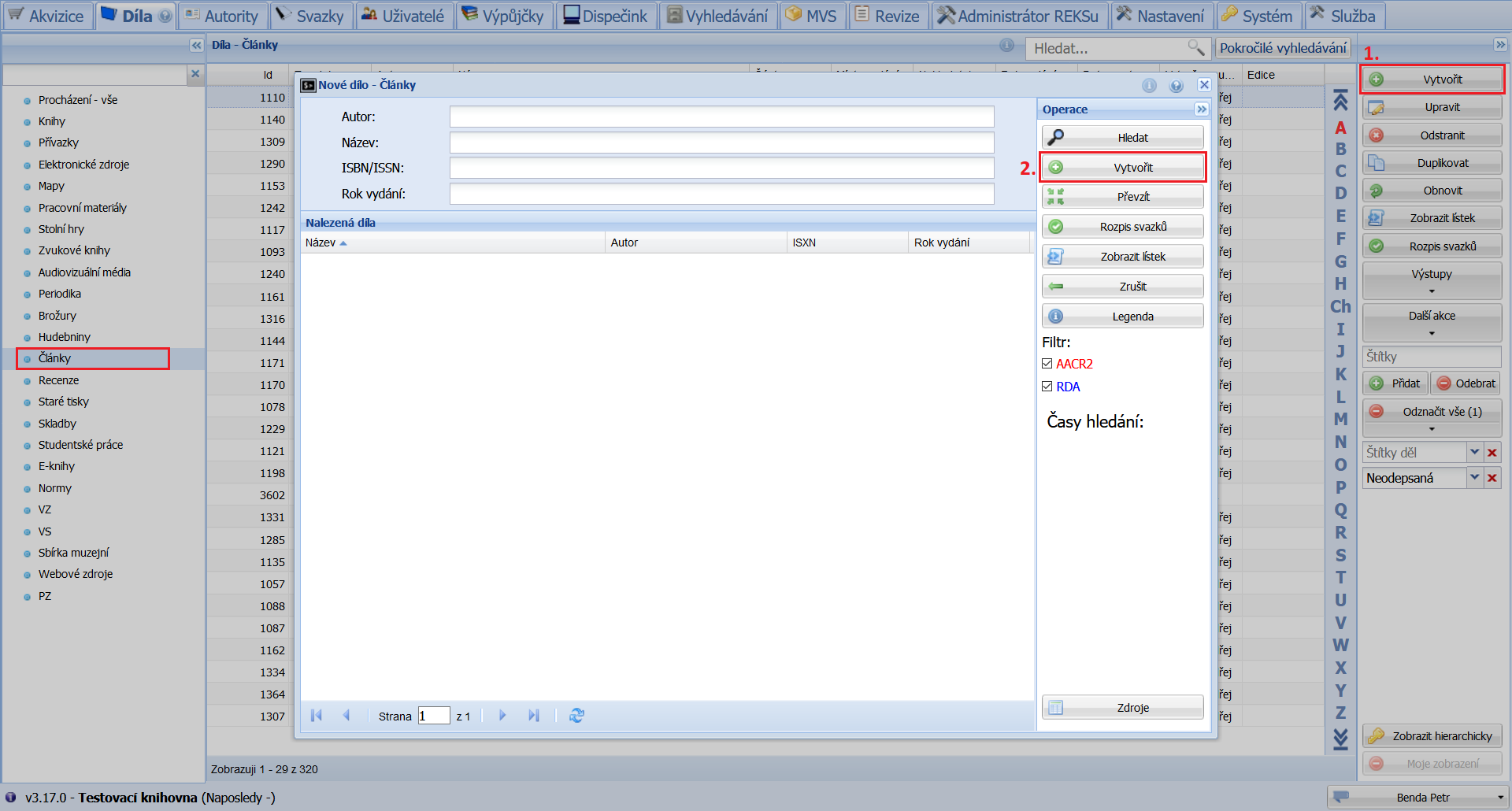Click the refresh icon in the pagination bar
Image resolution: width=1512 pixels, height=811 pixels.
pyautogui.click(x=576, y=715)
